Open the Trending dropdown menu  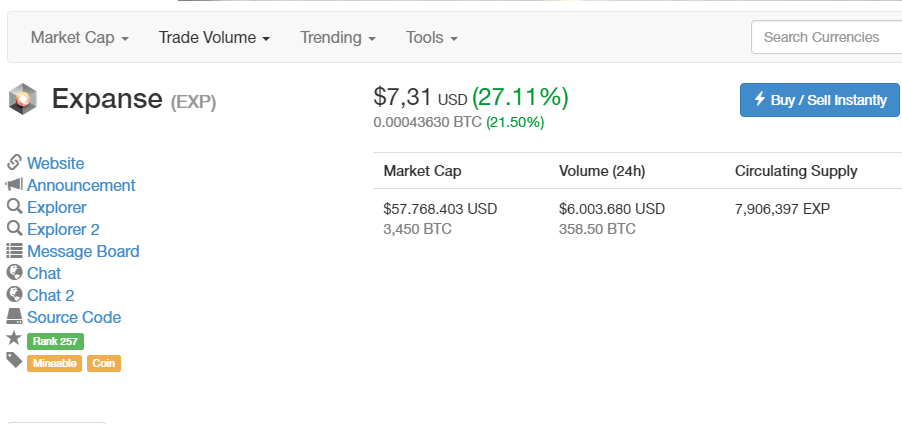pyautogui.click(x=337, y=38)
